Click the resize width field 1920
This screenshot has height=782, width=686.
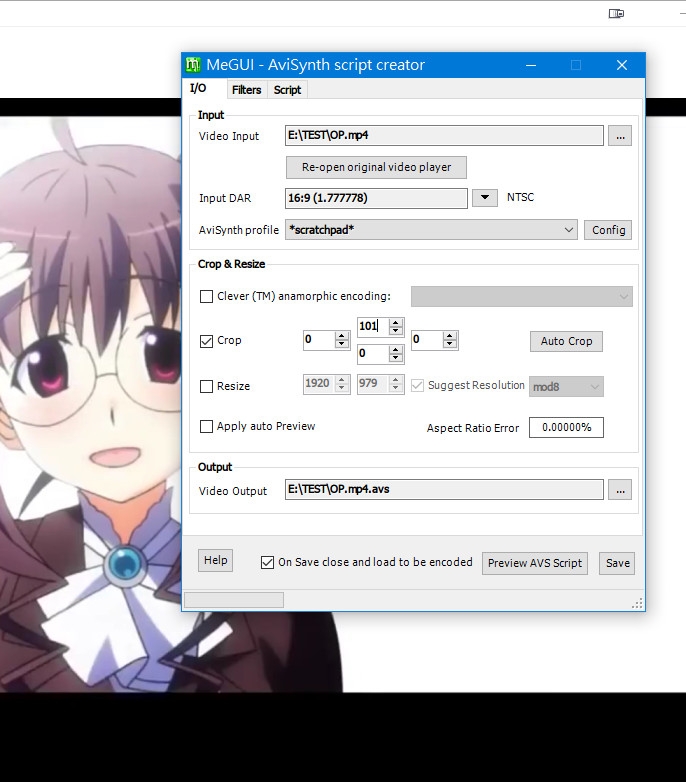pyautogui.click(x=319, y=384)
